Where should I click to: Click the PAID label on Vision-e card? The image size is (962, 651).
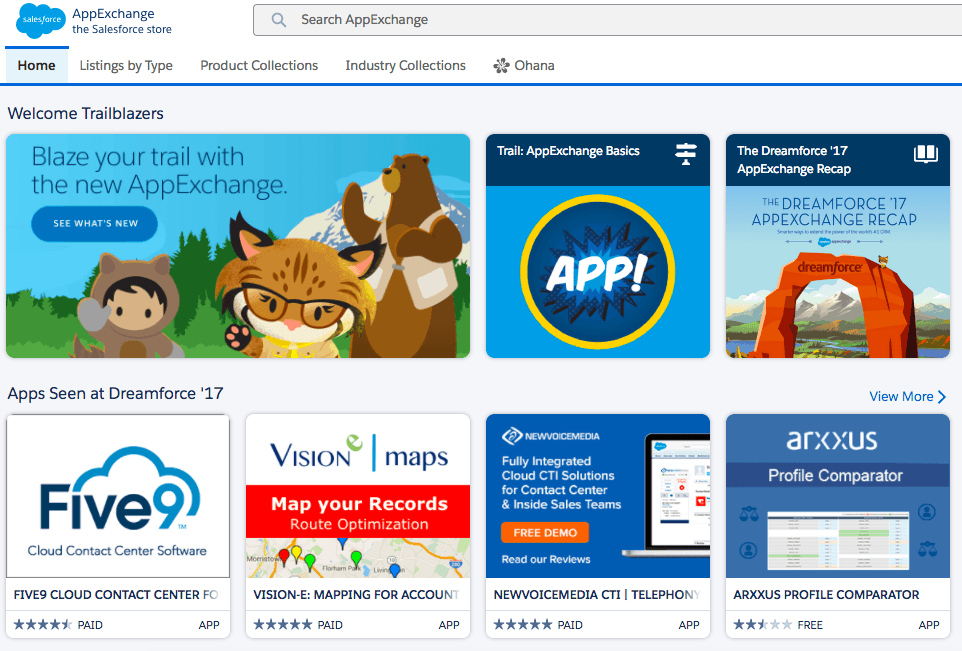330,625
